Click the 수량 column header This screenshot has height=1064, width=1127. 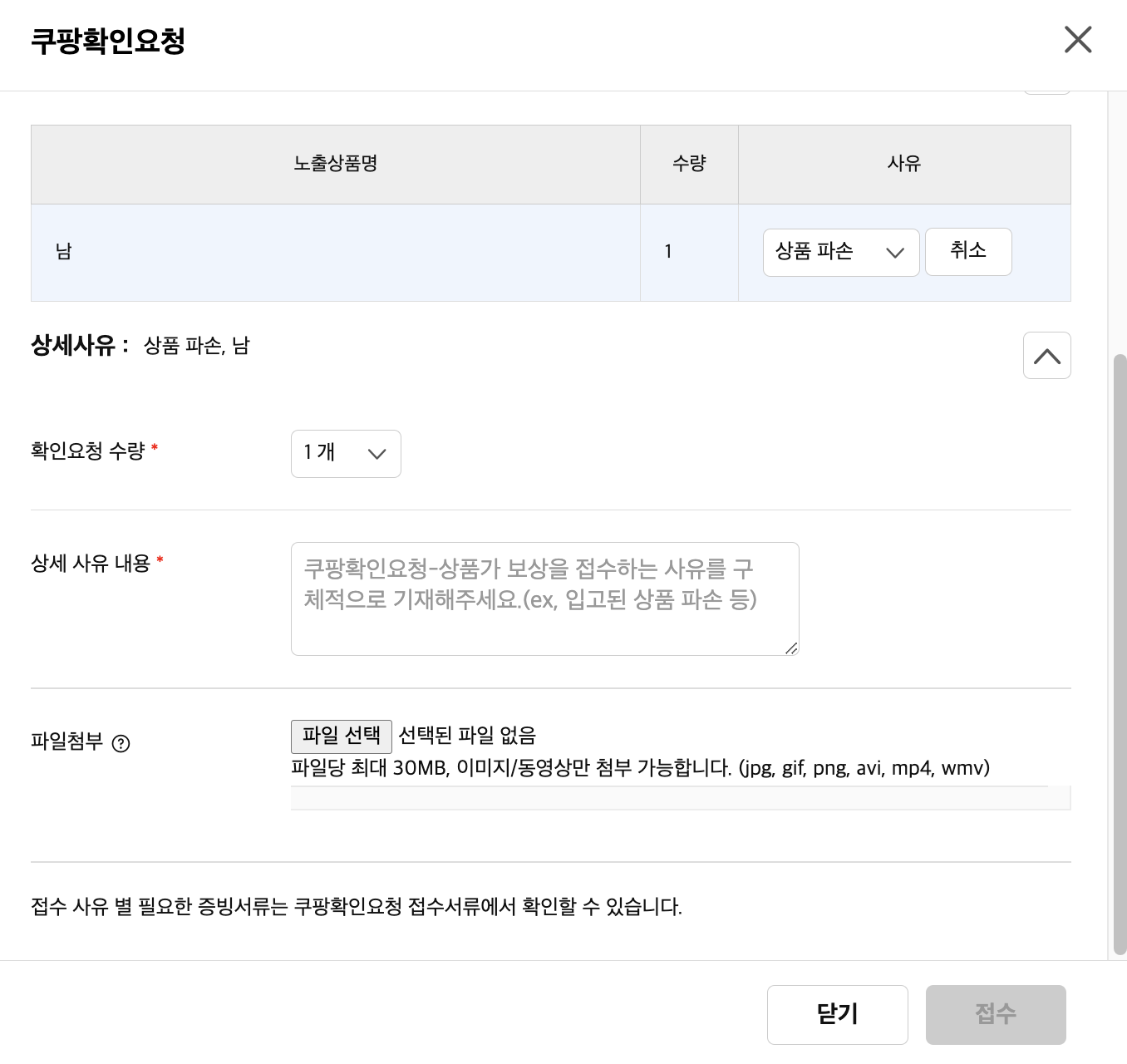point(689,164)
